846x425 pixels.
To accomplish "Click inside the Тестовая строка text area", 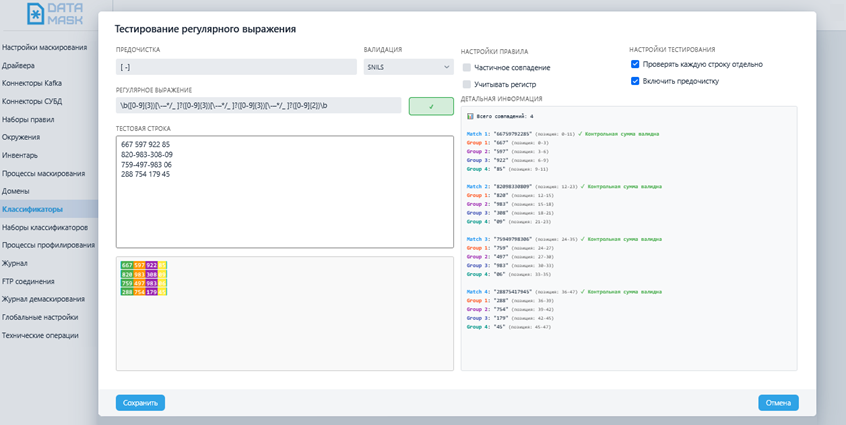I will point(285,190).
